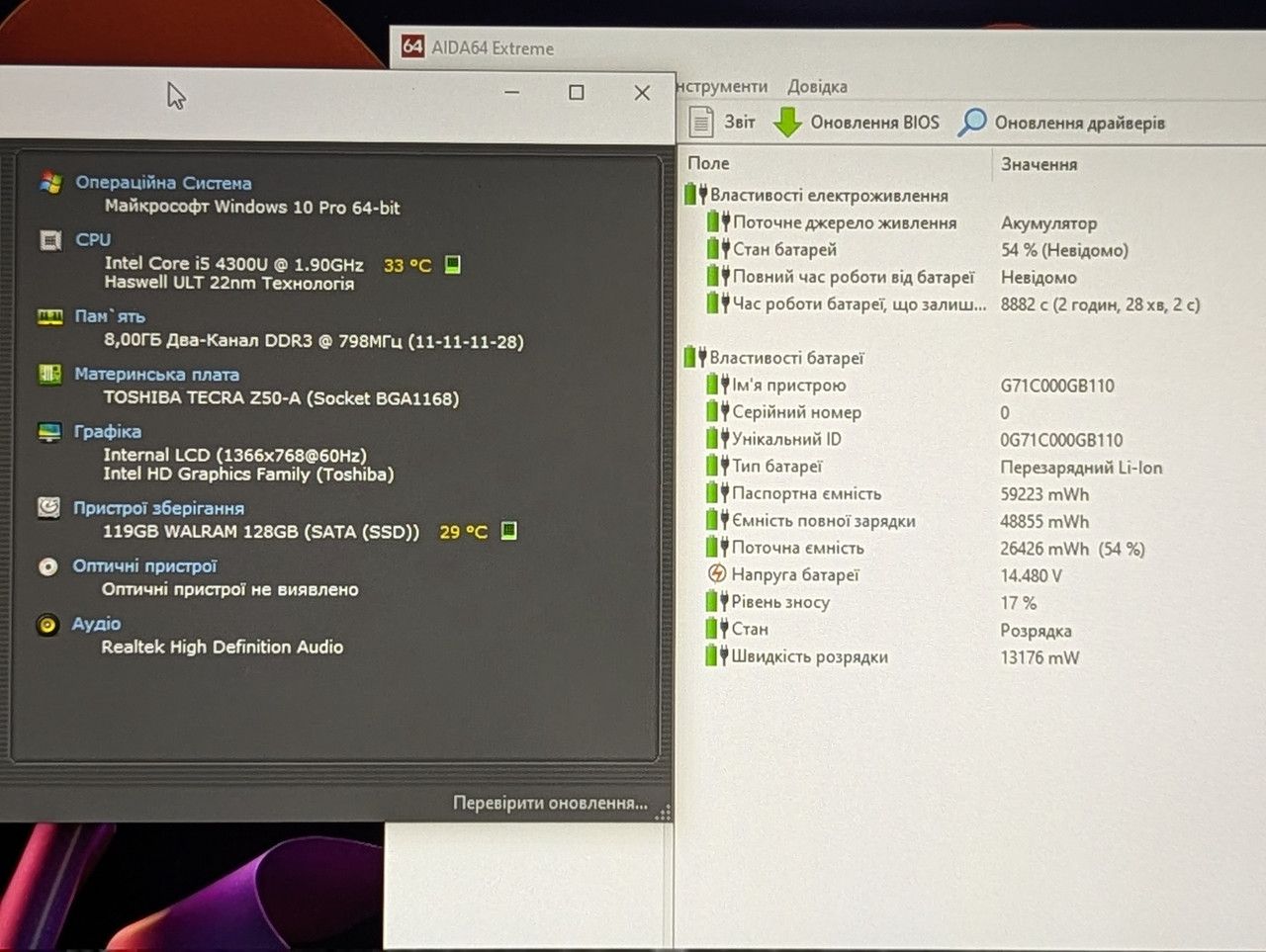
Task: Maximize the Speccy window
Action: (577, 92)
